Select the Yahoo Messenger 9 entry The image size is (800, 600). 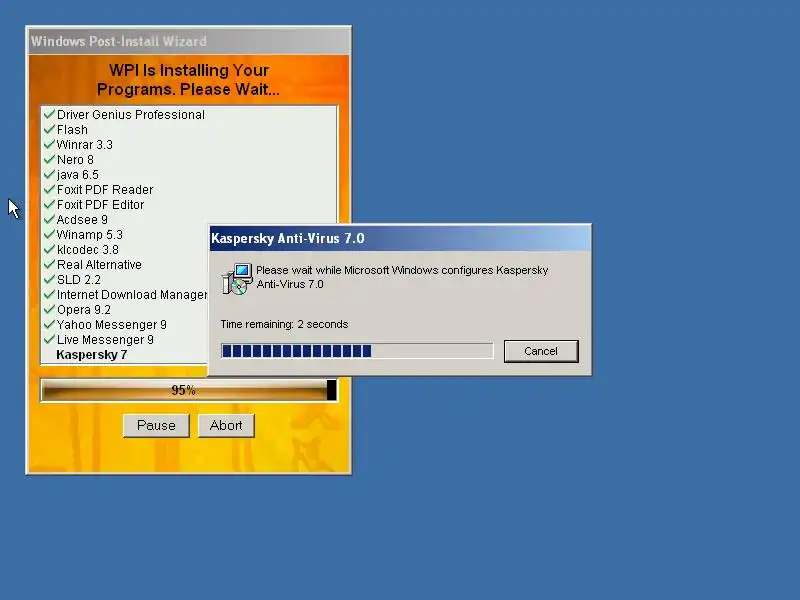111,325
